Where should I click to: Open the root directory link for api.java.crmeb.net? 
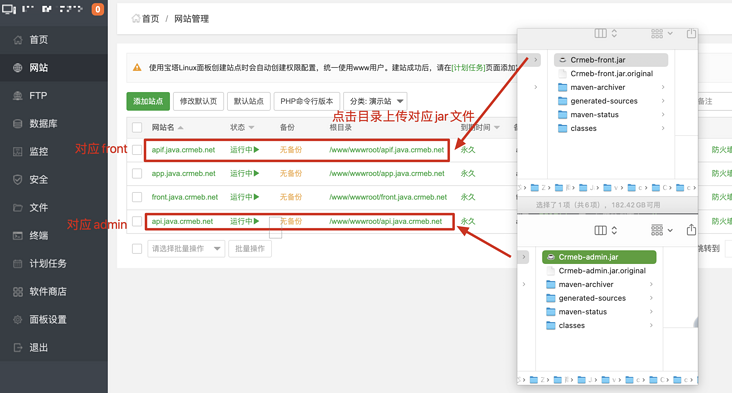click(386, 221)
